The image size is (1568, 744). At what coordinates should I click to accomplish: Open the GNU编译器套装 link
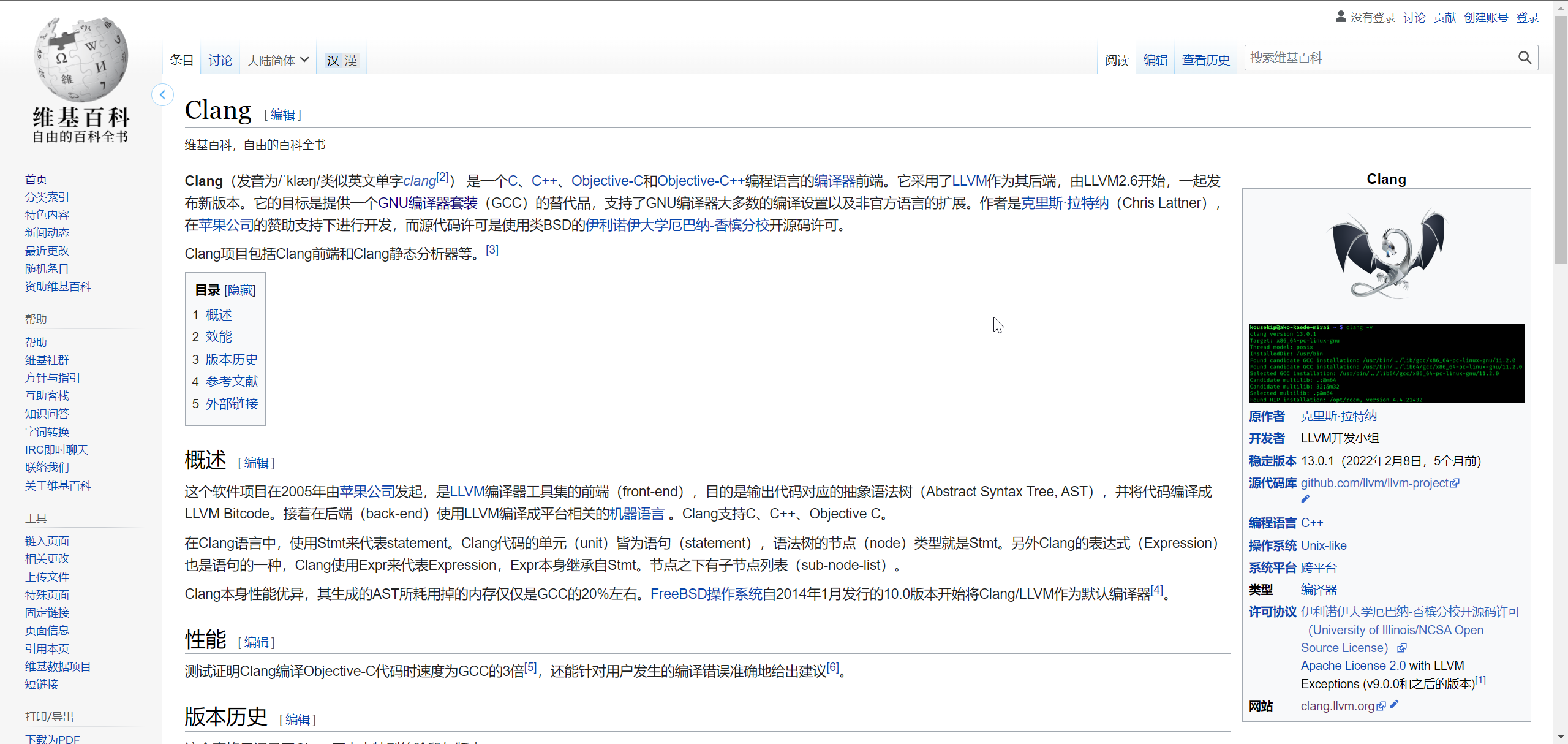click(428, 203)
